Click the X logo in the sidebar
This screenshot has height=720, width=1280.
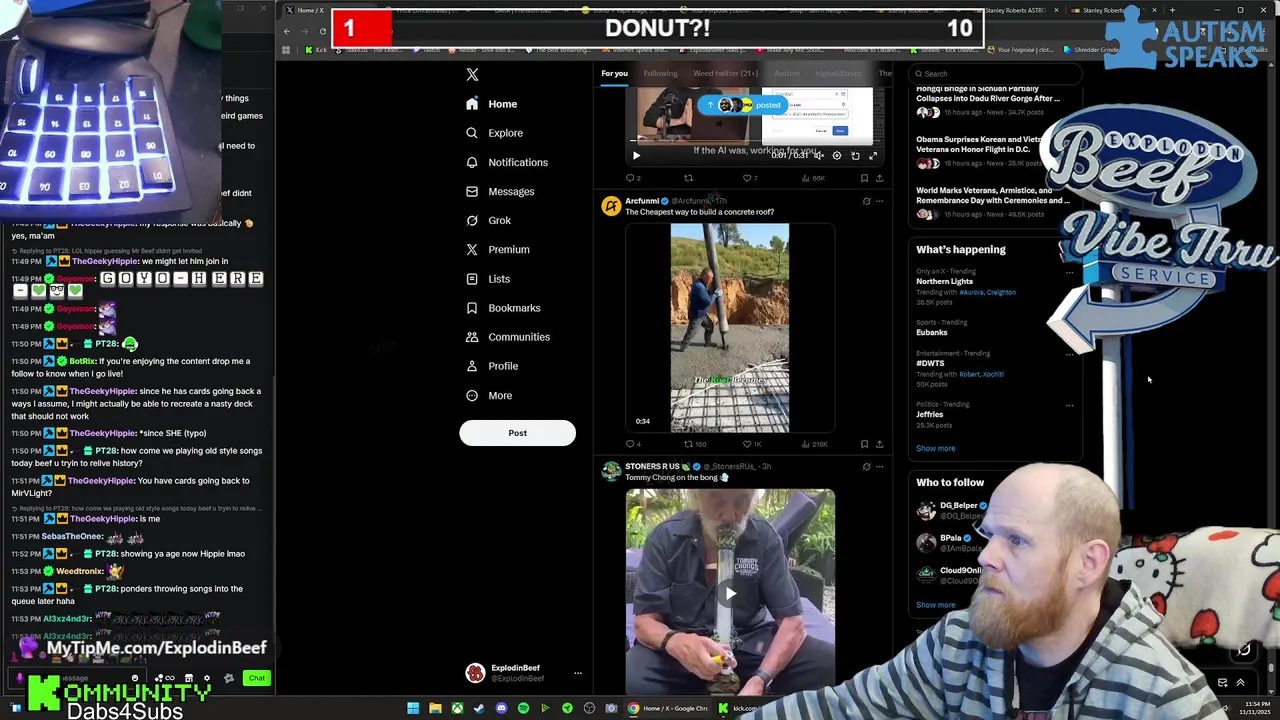(x=472, y=74)
